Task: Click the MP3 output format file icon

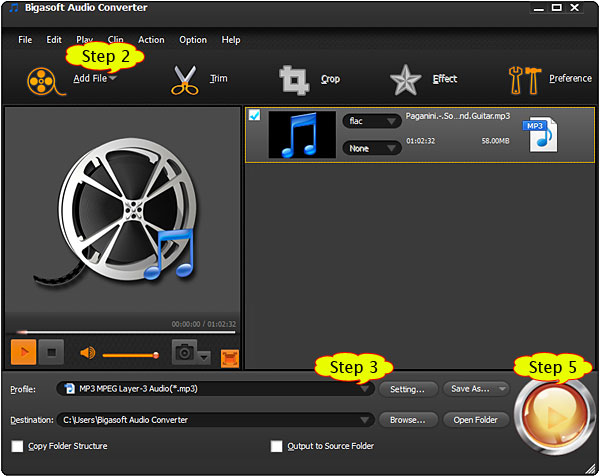Action: pyautogui.click(x=541, y=134)
